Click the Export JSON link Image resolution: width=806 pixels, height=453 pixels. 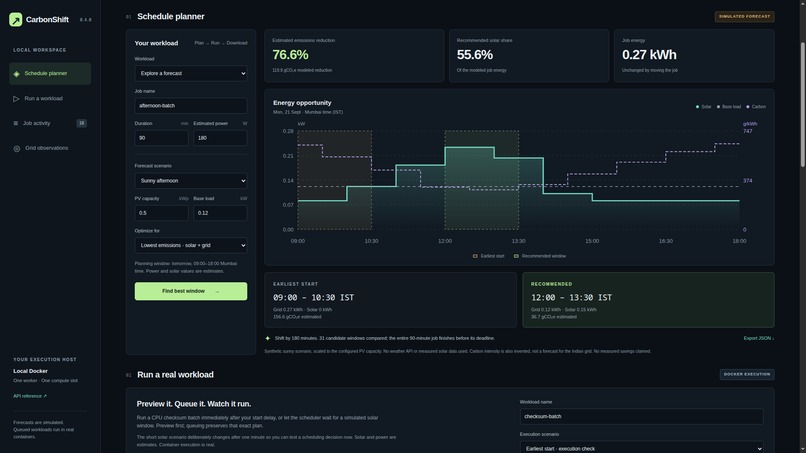coord(759,338)
